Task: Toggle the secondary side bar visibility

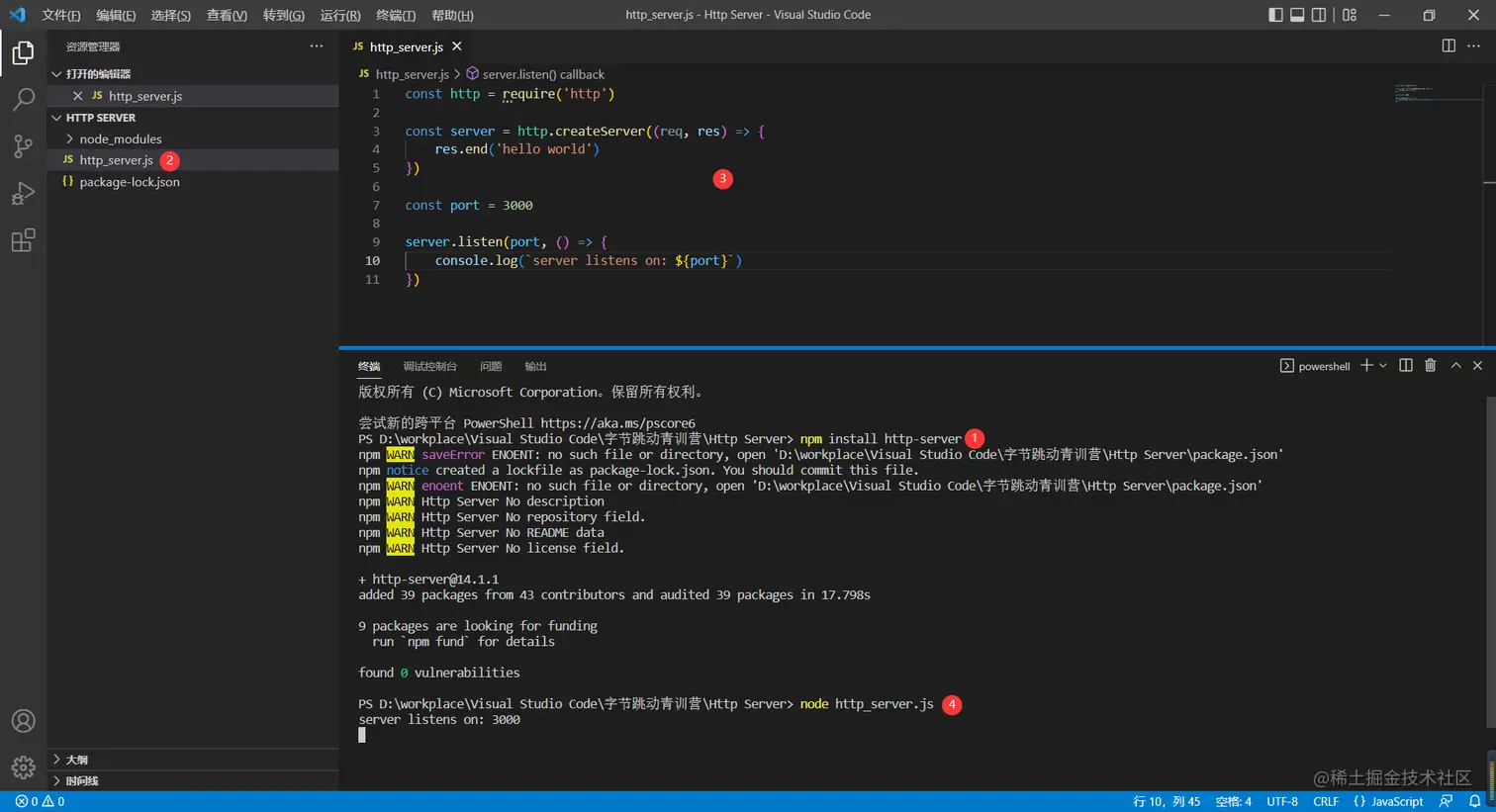Action: [1319, 15]
